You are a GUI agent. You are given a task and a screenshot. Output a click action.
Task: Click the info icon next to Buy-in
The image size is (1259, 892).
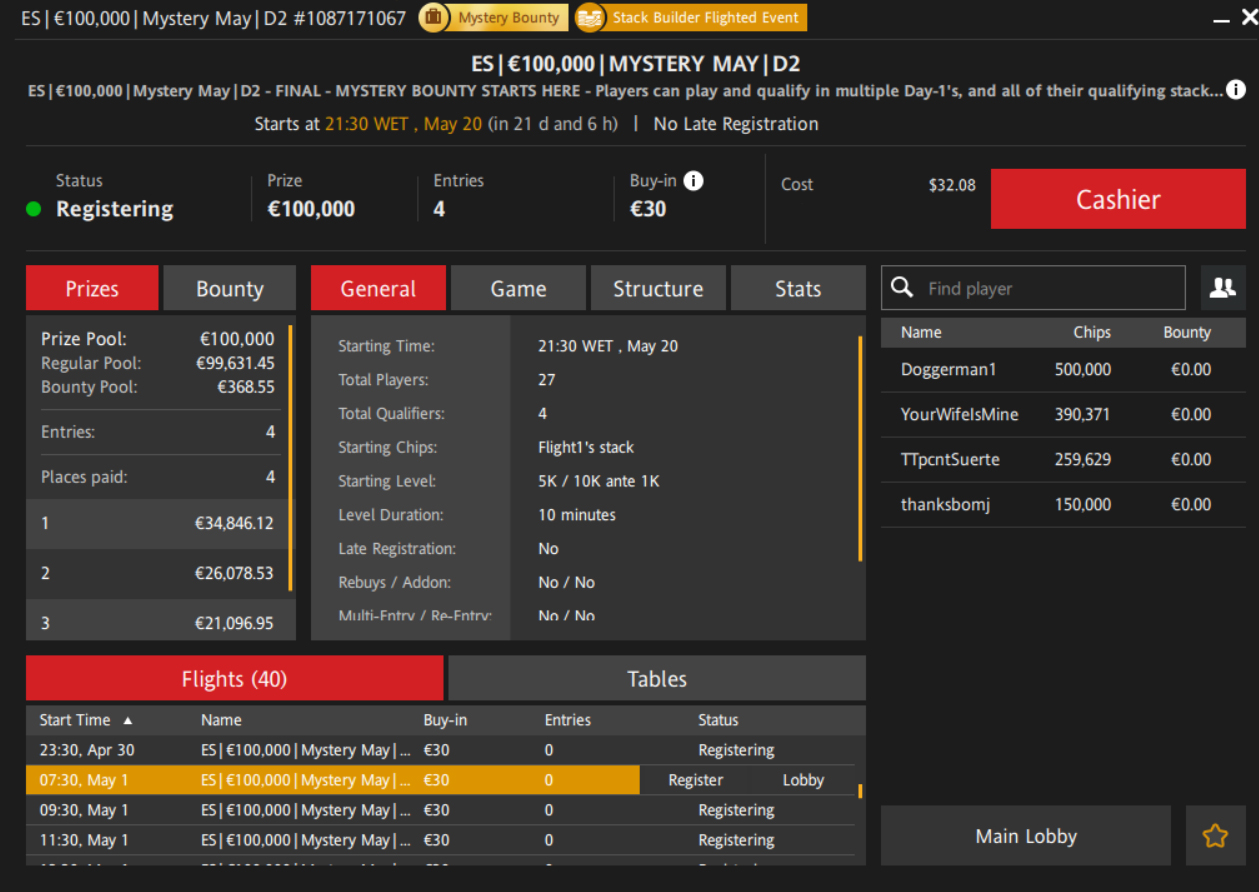click(x=693, y=181)
